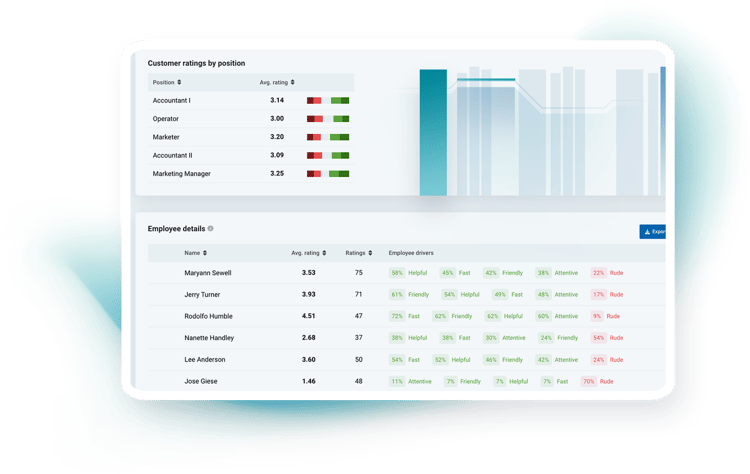This screenshot has height=474, width=750.
Task: Open Rodolfo Humble's employee row
Action: click(x=407, y=316)
